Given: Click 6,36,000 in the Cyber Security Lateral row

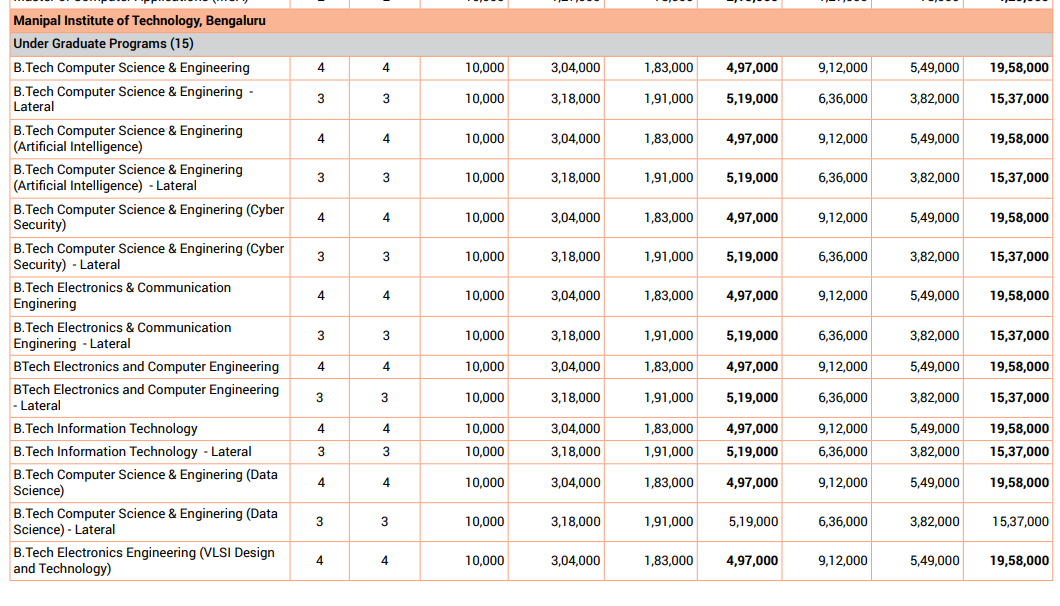Looking at the screenshot, I should coord(842,257).
